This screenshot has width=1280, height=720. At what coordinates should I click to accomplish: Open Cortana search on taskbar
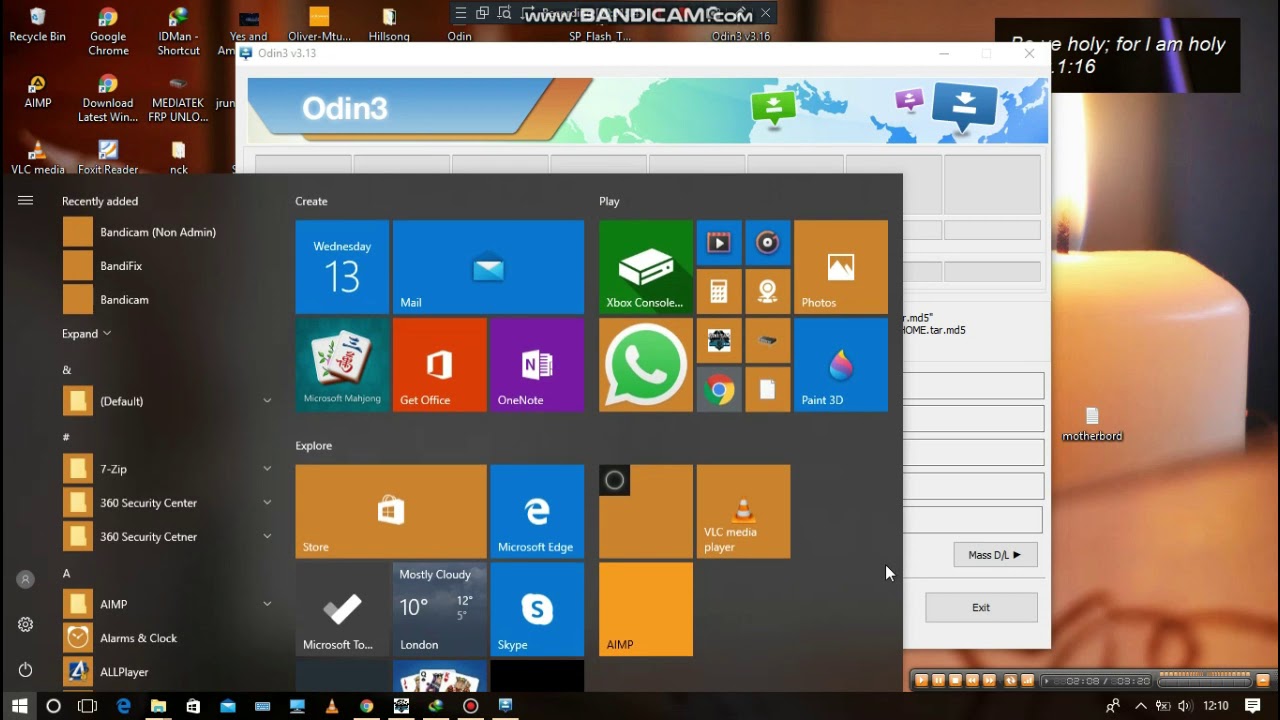pyautogui.click(x=54, y=705)
